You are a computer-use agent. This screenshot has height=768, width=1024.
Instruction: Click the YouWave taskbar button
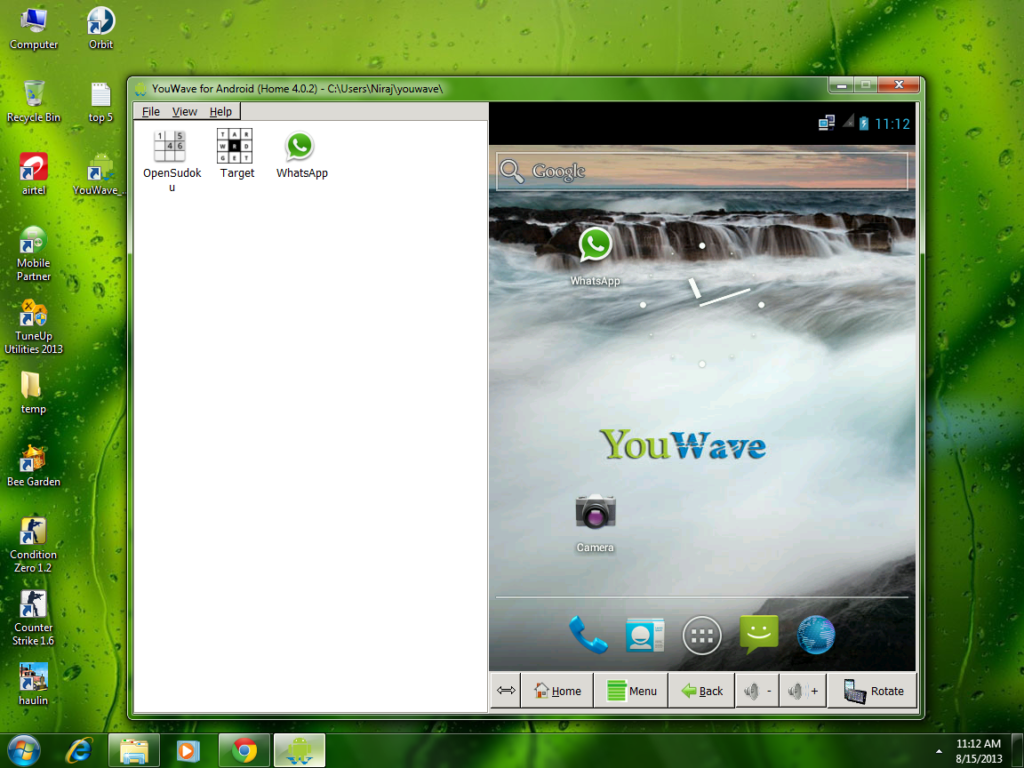click(299, 751)
